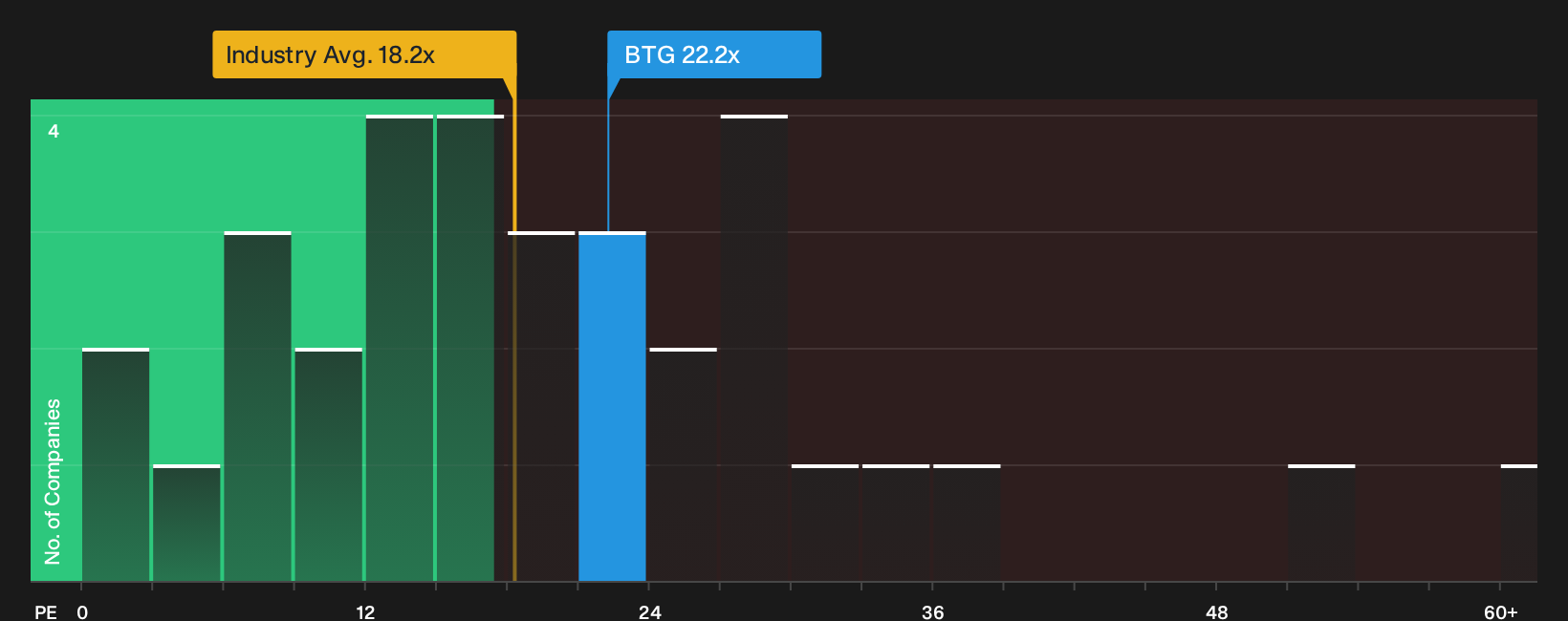
Task: Click the No. of Companies axis title
Action: pyautogui.click(x=53, y=482)
